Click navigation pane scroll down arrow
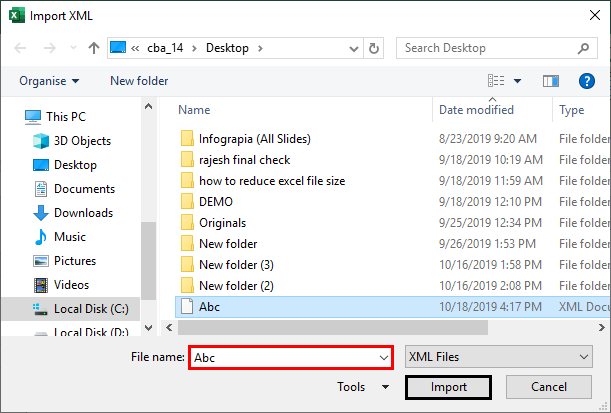The image size is (611, 413). pos(148,328)
